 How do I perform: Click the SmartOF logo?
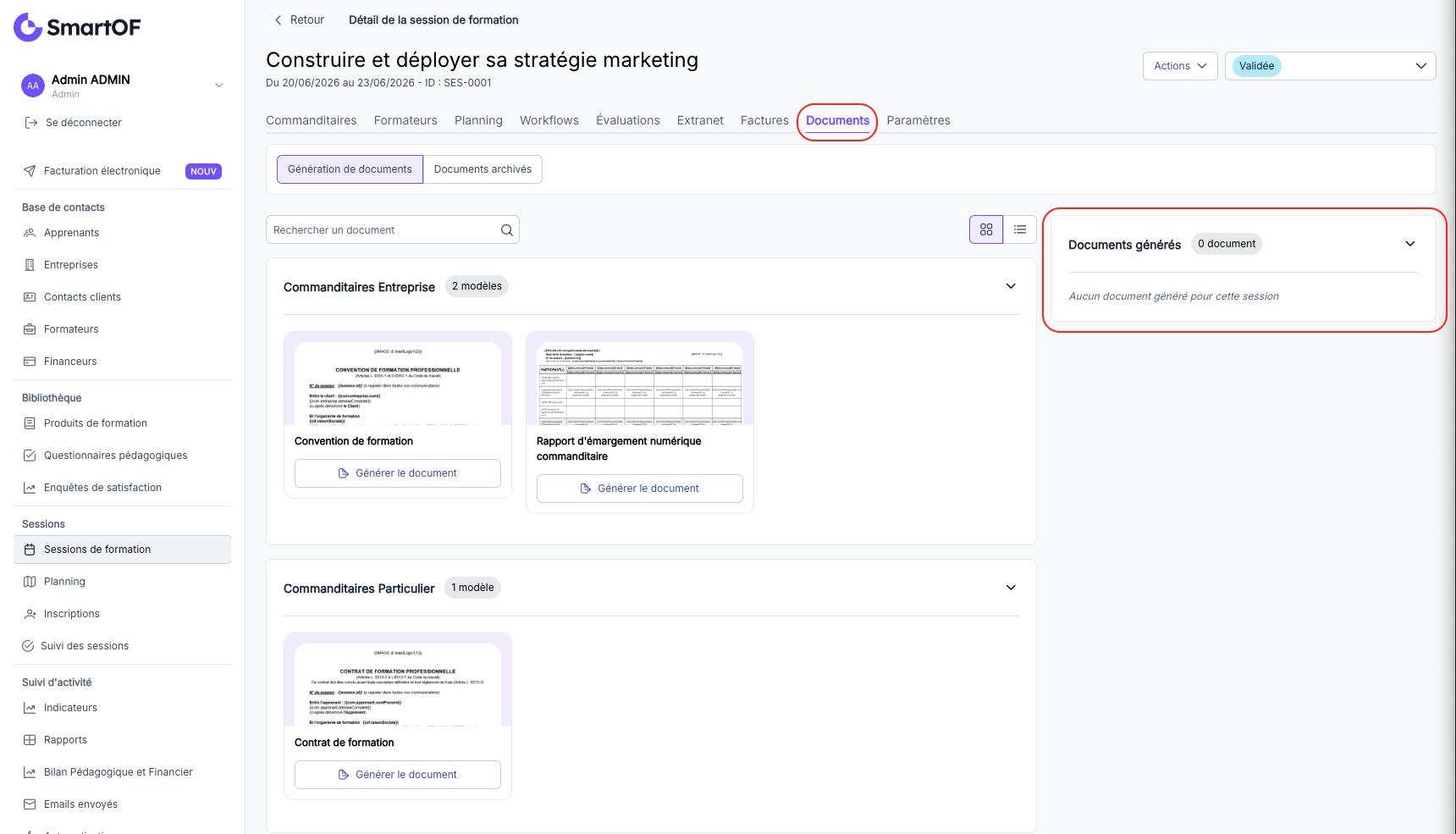point(77,27)
